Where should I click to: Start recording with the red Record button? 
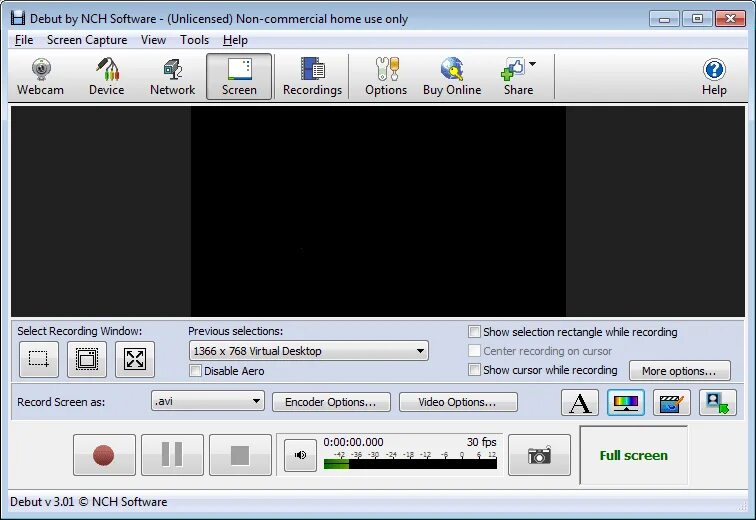[104, 455]
